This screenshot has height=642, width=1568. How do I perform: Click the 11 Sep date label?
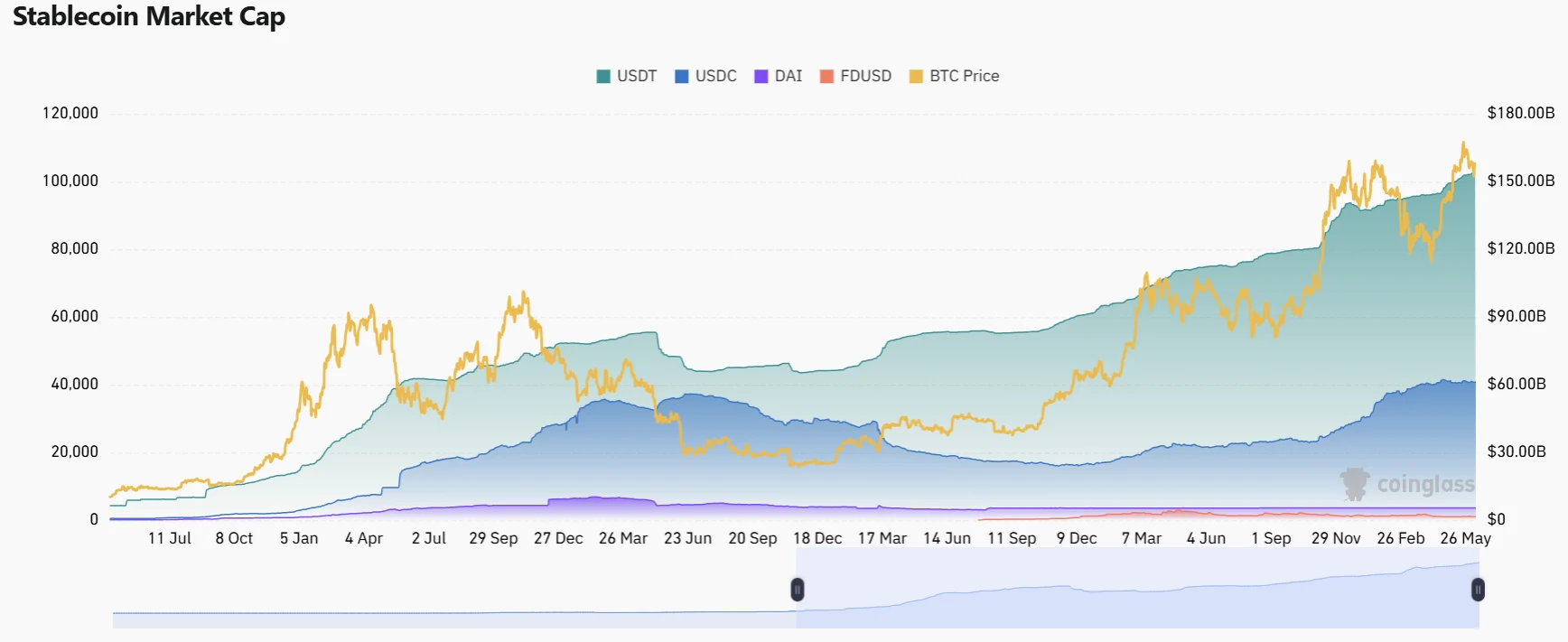click(x=1012, y=538)
